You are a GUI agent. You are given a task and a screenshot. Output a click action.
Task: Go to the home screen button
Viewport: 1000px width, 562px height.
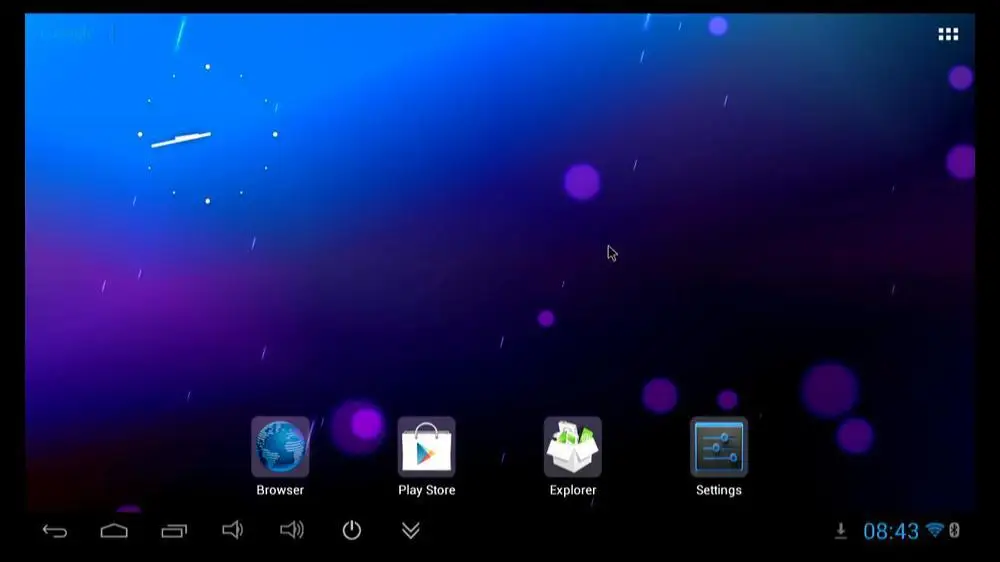[x=114, y=530]
